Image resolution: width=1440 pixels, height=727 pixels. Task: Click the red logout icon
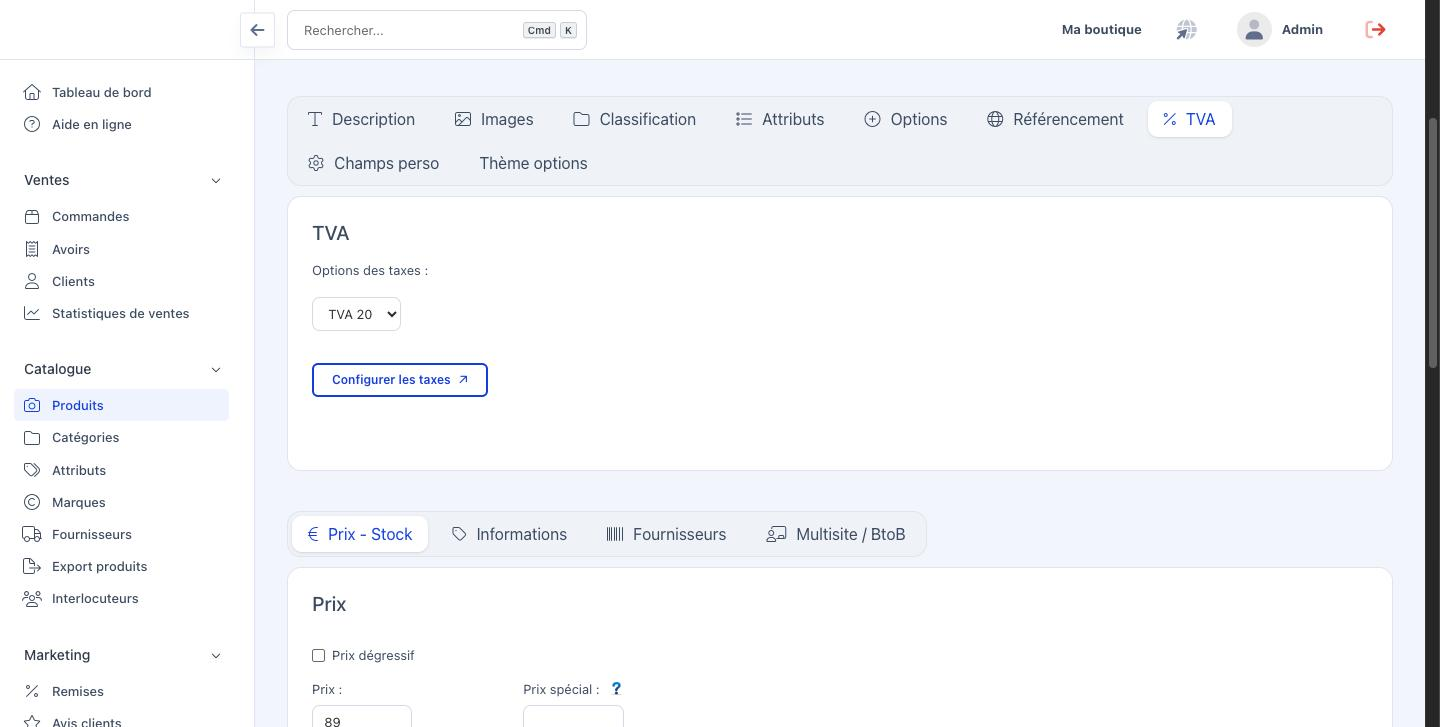(1376, 30)
